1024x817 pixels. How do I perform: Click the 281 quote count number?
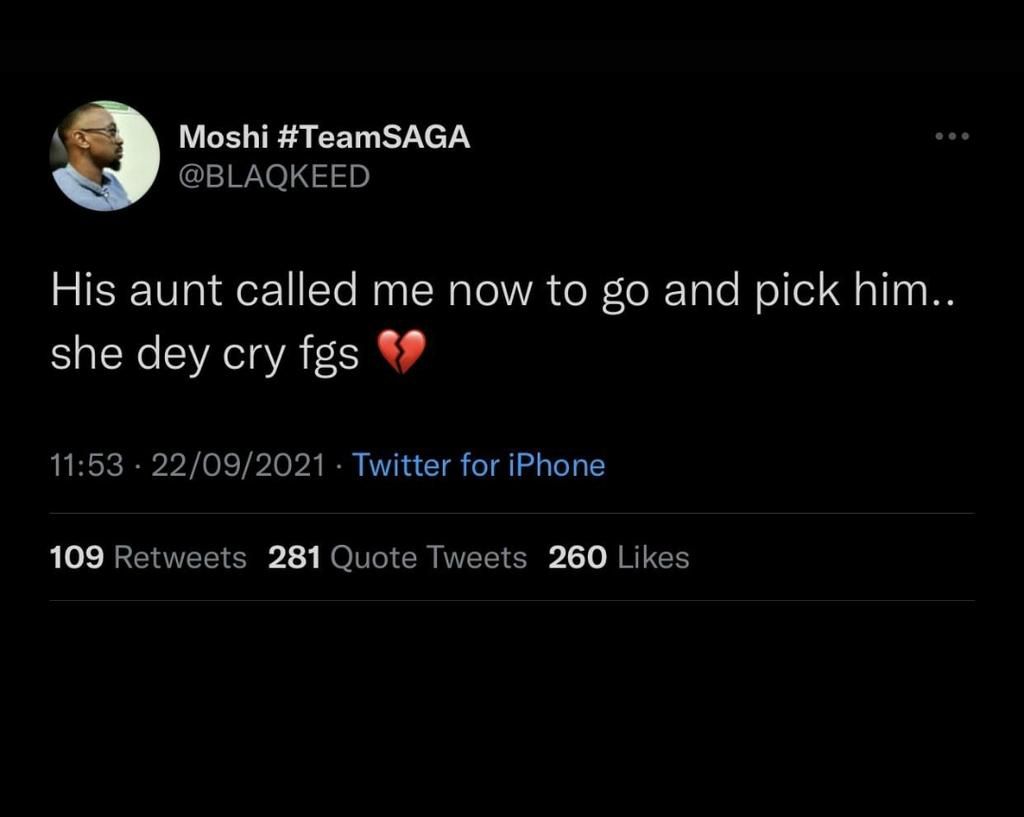click(294, 557)
